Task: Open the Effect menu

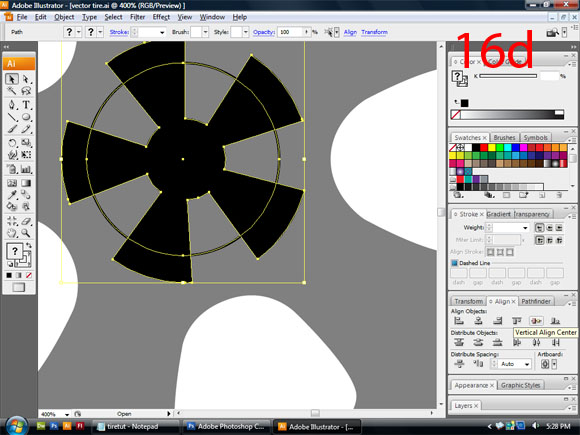Action: pos(161,17)
